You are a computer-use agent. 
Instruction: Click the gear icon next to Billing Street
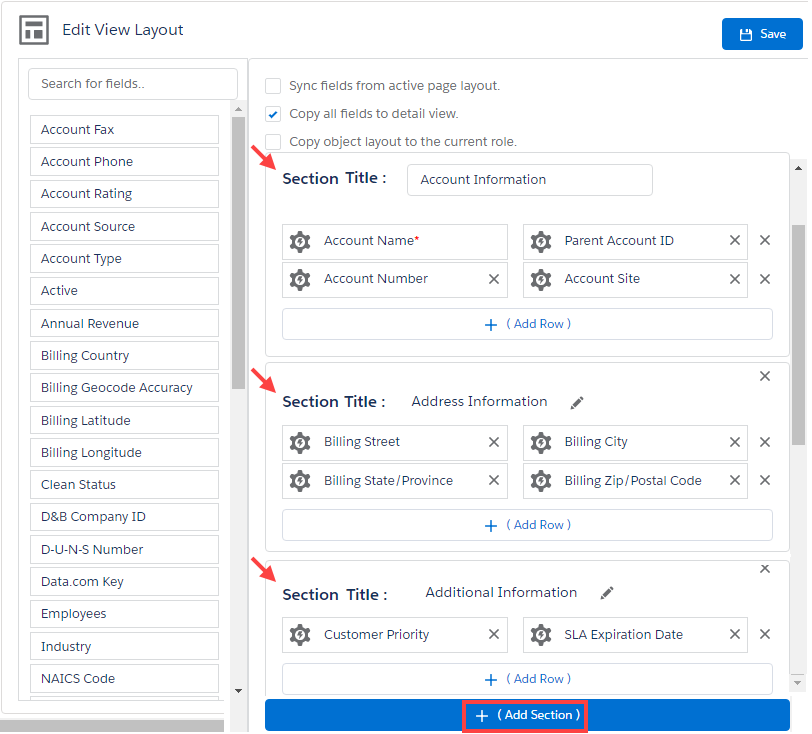click(299, 442)
